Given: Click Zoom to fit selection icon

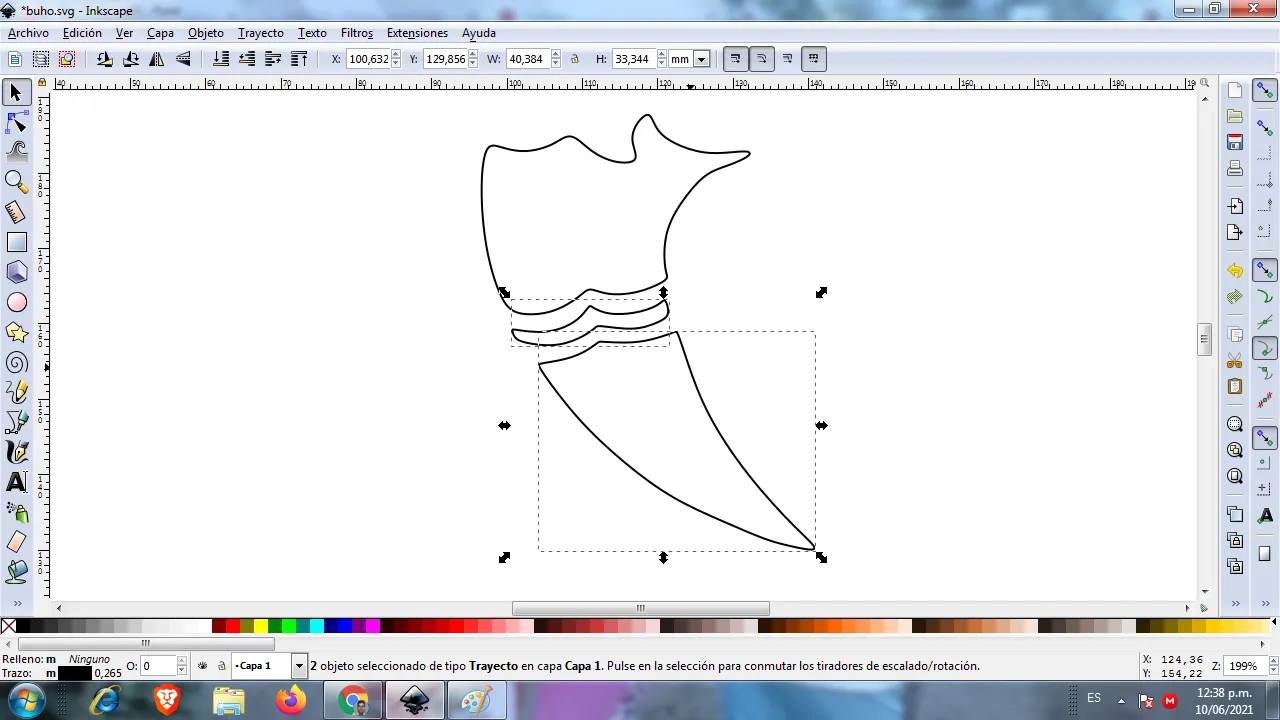Looking at the screenshot, I should [1235, 424].
